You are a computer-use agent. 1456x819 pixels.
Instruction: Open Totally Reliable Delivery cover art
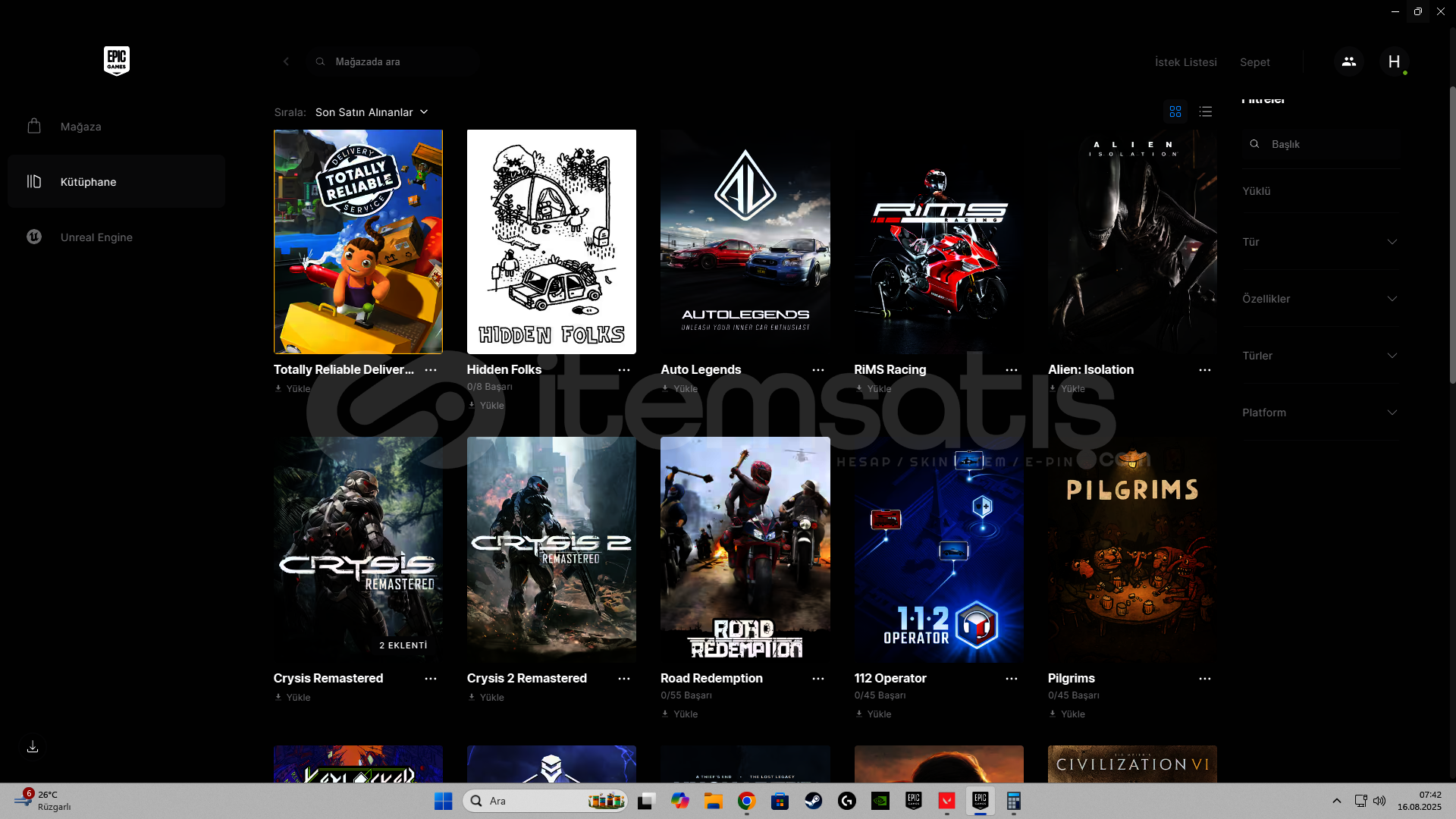point(358,241)
